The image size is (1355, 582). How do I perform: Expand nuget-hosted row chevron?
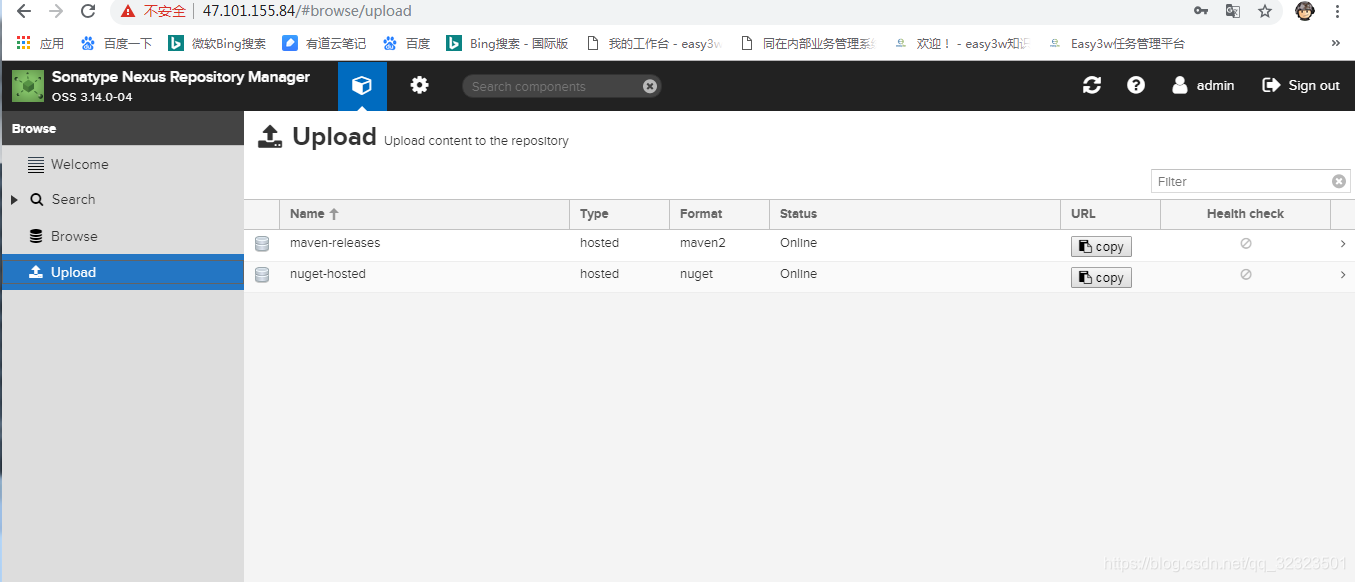click(x=1342, y=275)
